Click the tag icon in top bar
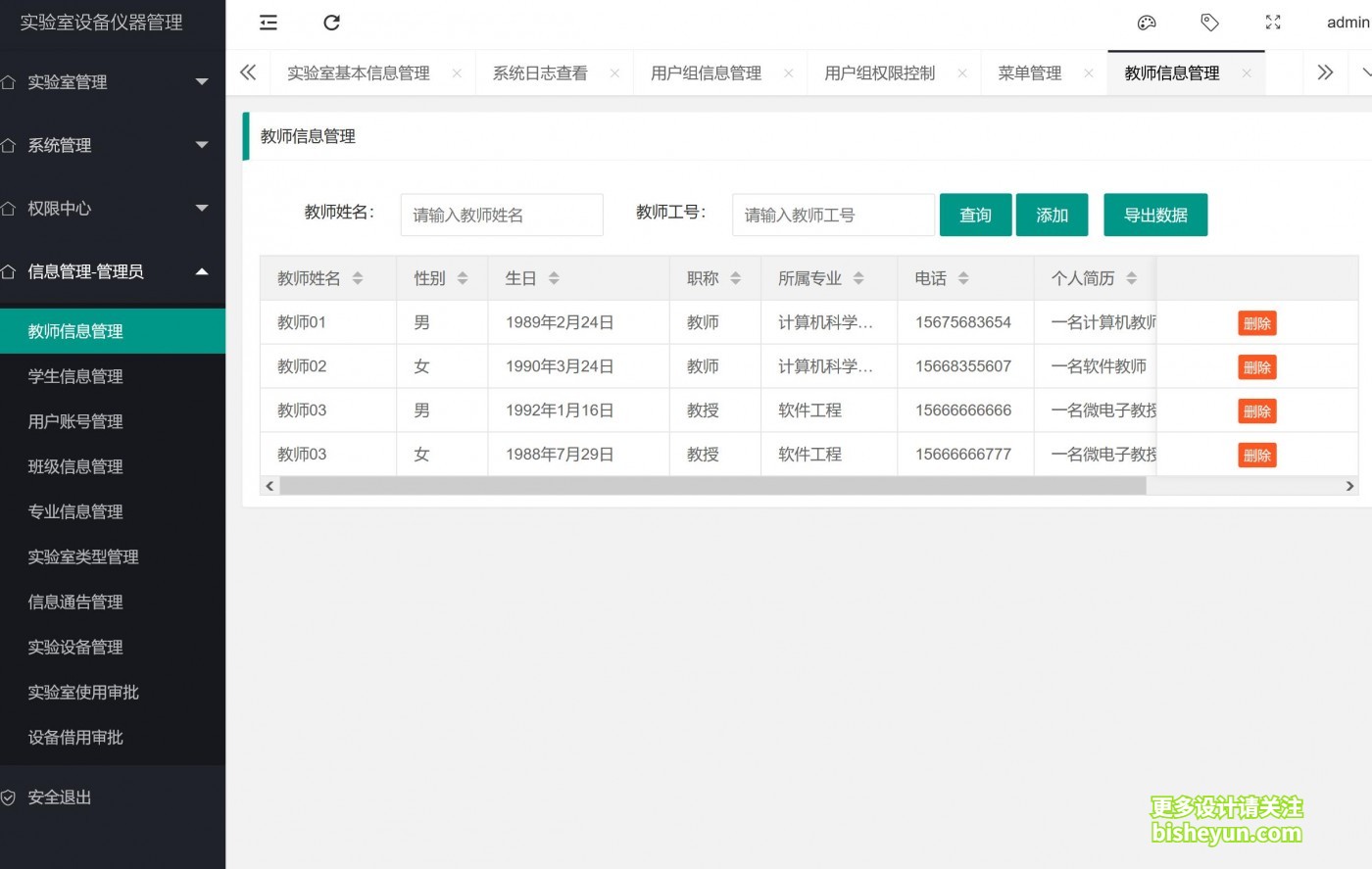The image size is (1372, 869). (x=1210, y=23)
